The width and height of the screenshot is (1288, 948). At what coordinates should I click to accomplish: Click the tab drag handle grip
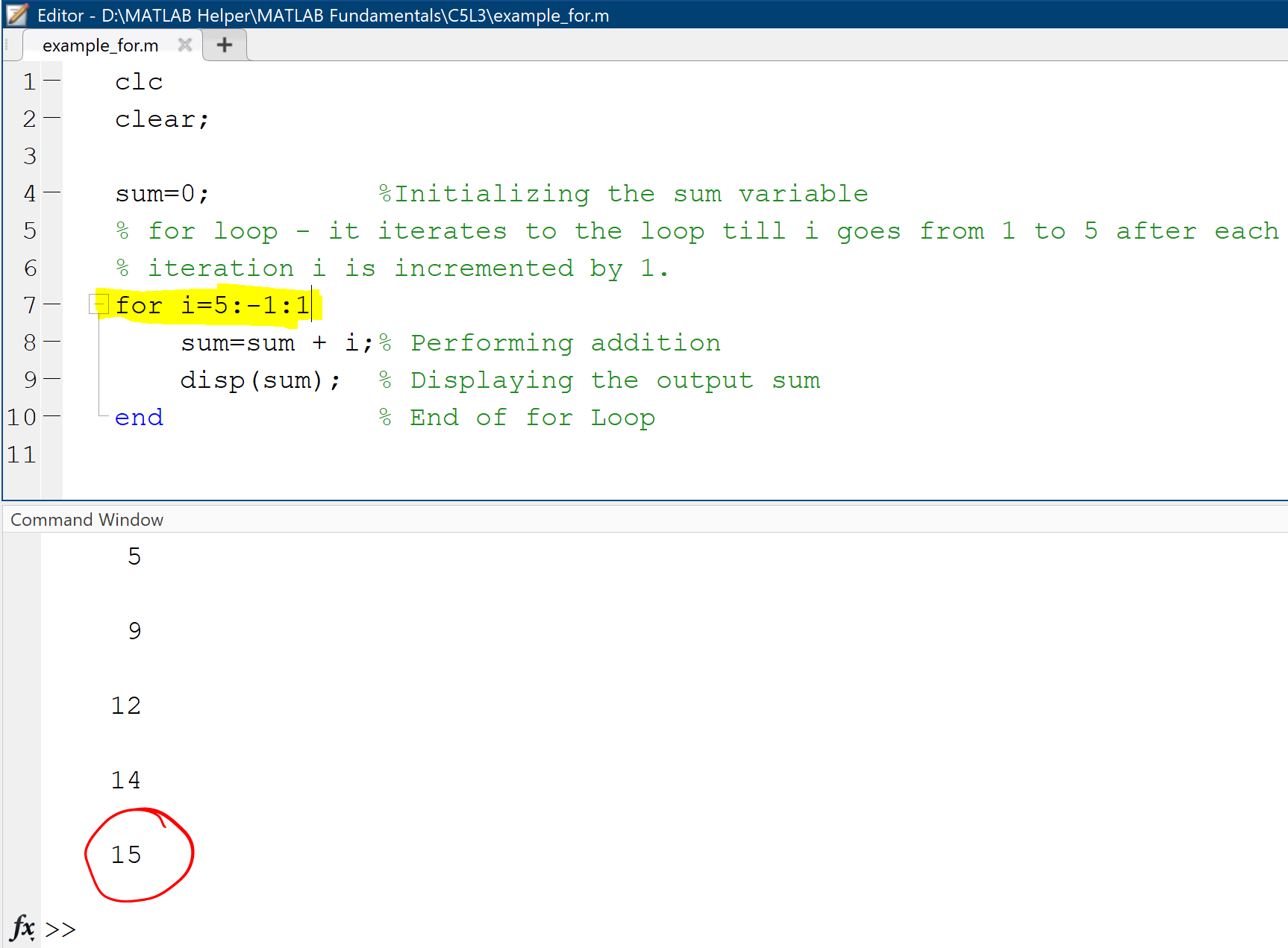coord(7,45)
